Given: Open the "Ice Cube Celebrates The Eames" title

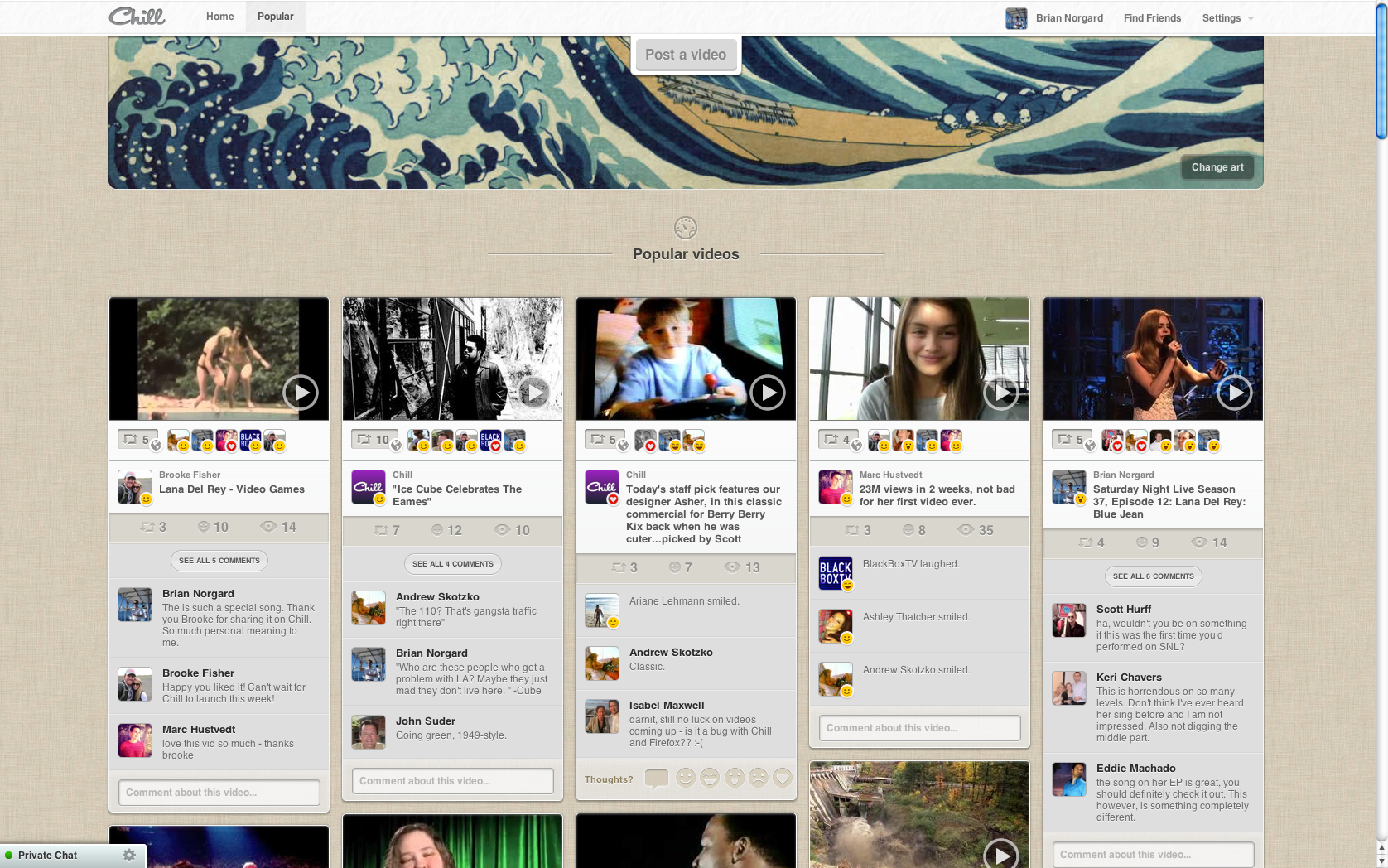Looking at the screenshot, I should click(x=457, y=495).
